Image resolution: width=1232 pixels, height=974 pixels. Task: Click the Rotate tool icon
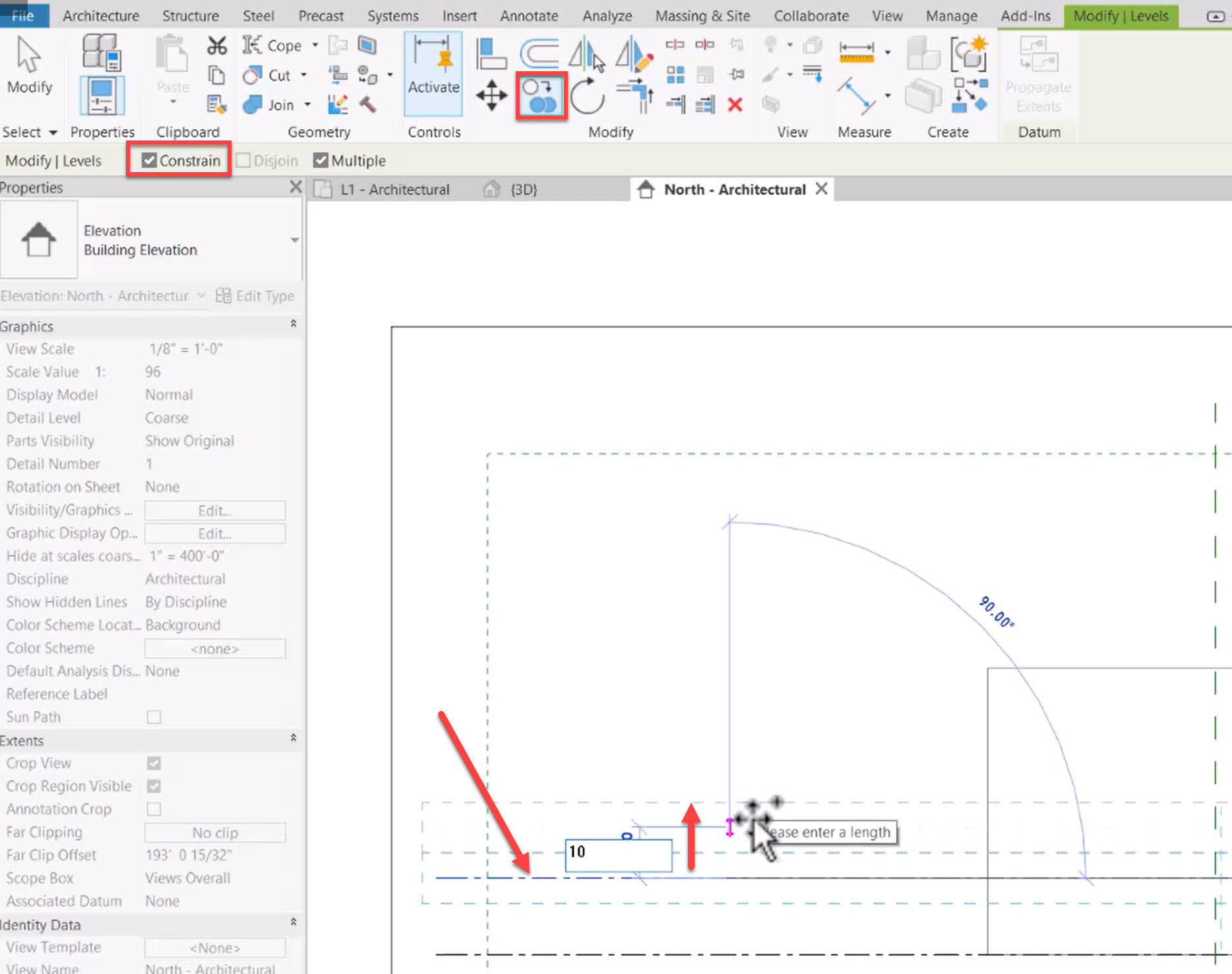[586, 96]
